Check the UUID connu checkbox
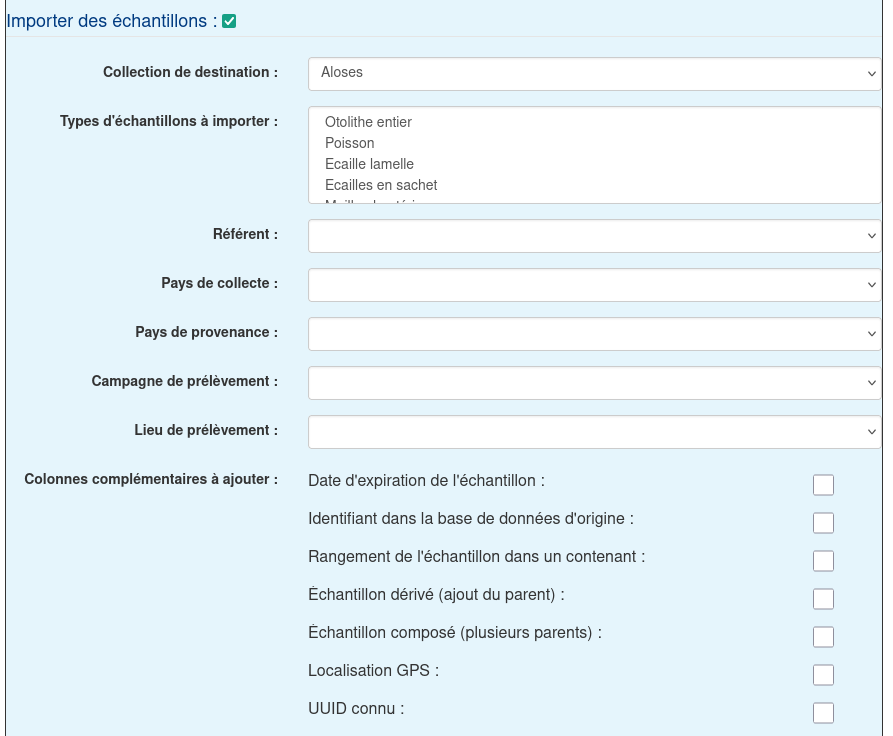The width and height of the screenshot is (893, 736). [x=823, y=713]
